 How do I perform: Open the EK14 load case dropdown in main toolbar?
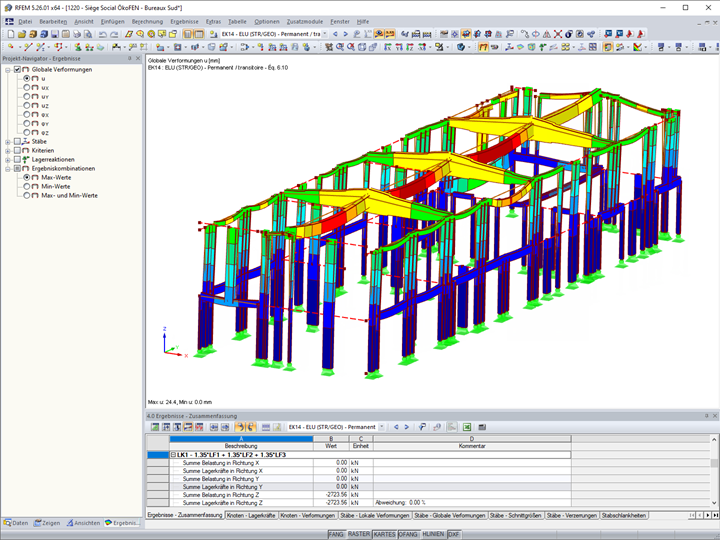click(x=325, y=34)
